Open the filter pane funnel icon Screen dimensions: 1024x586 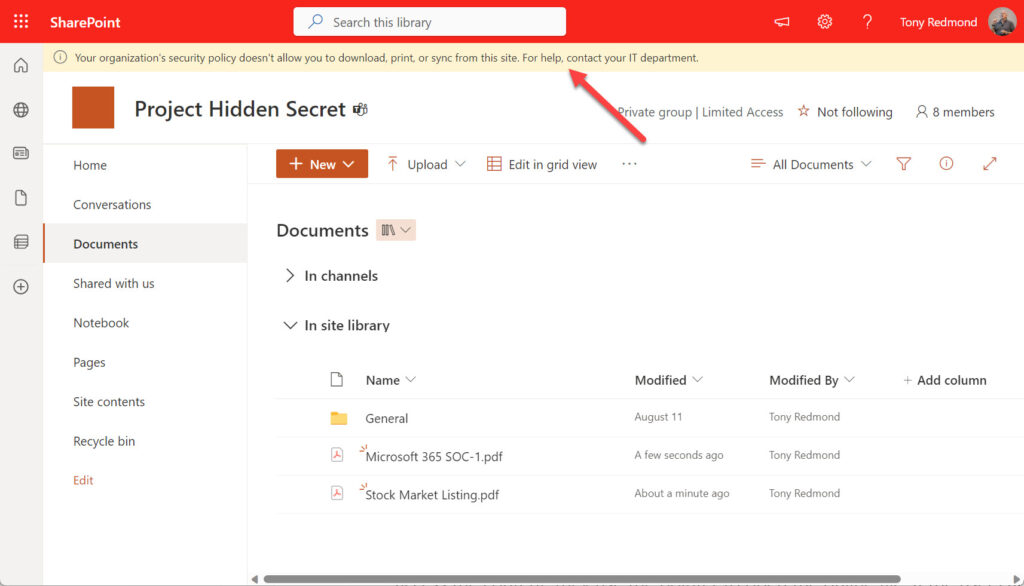point(903,164)
